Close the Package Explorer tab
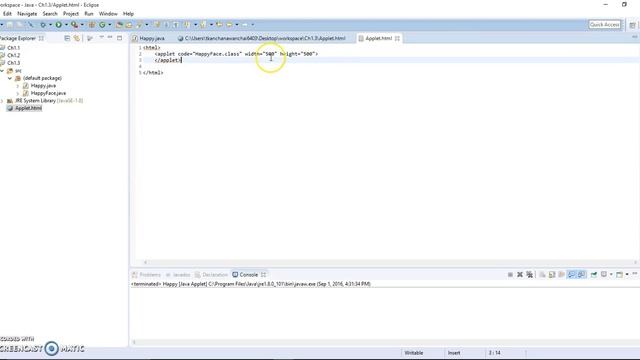 pyautogui.click(x=41, y=38)
